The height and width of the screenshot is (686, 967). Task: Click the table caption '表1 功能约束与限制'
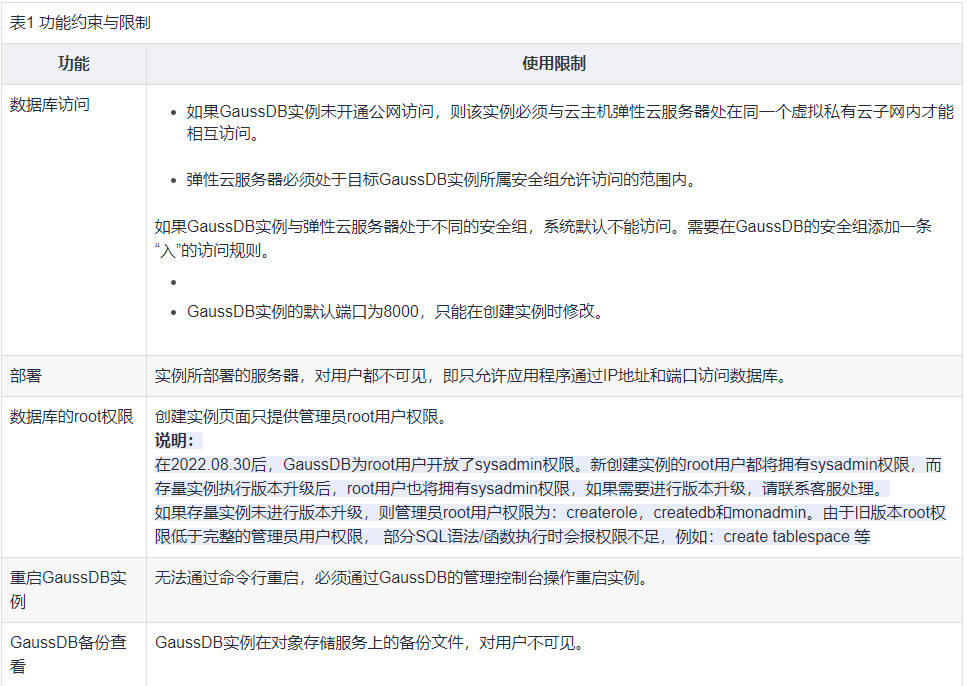coord(80,23)
